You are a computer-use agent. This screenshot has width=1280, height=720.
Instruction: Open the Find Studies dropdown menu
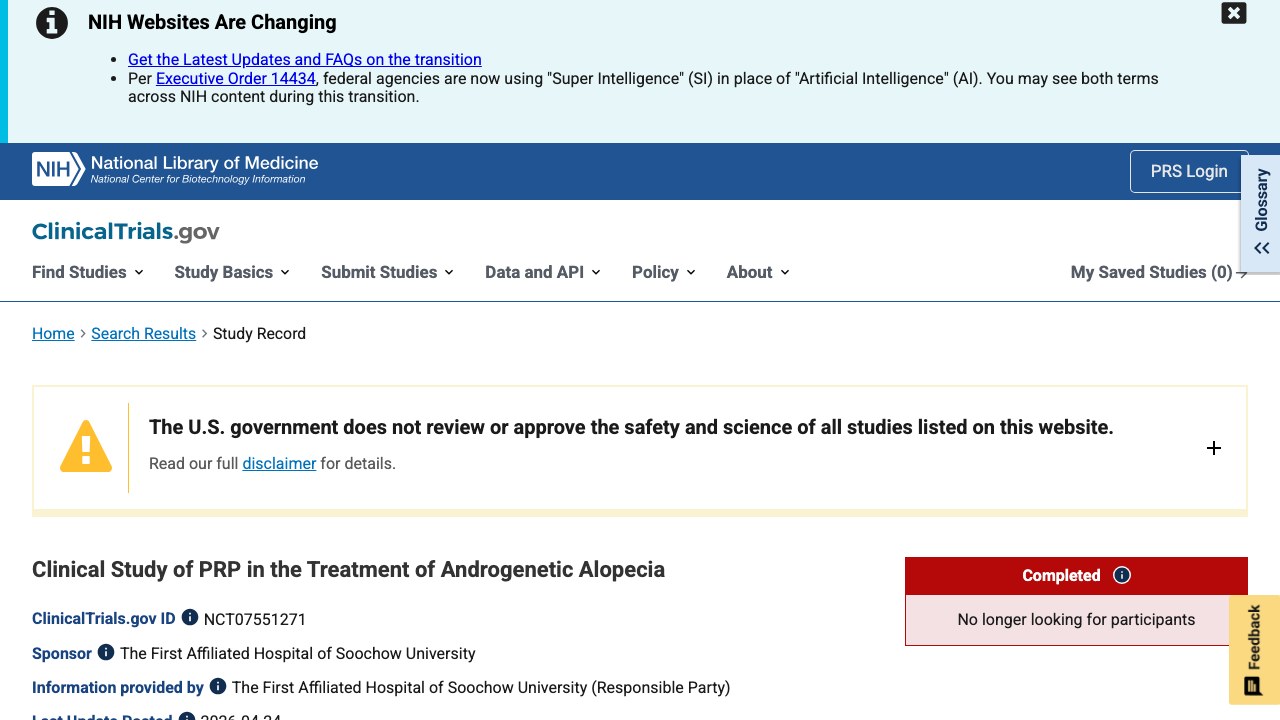(88, 272)
